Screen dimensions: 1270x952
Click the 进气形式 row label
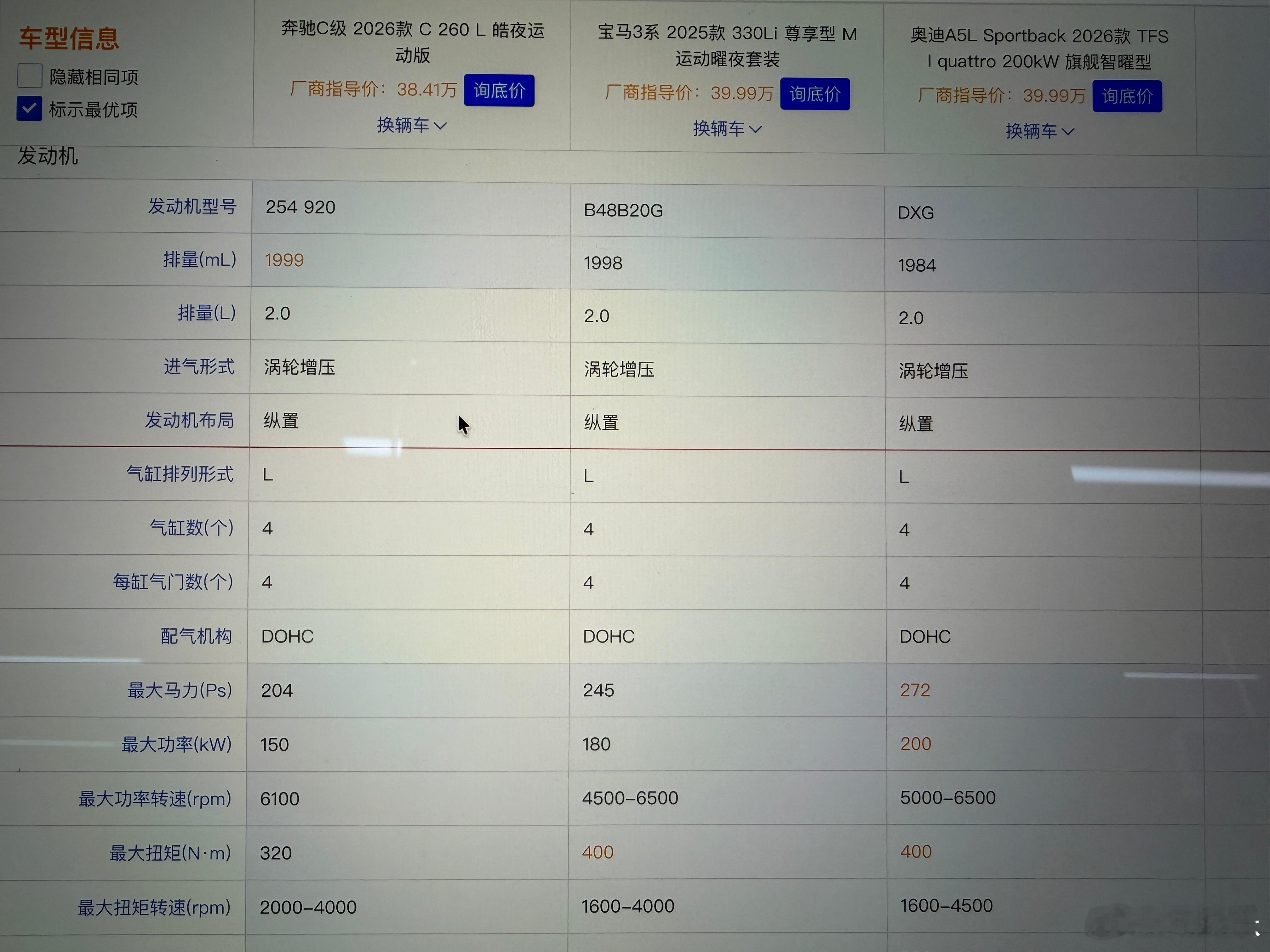click(x=199, y=366)
